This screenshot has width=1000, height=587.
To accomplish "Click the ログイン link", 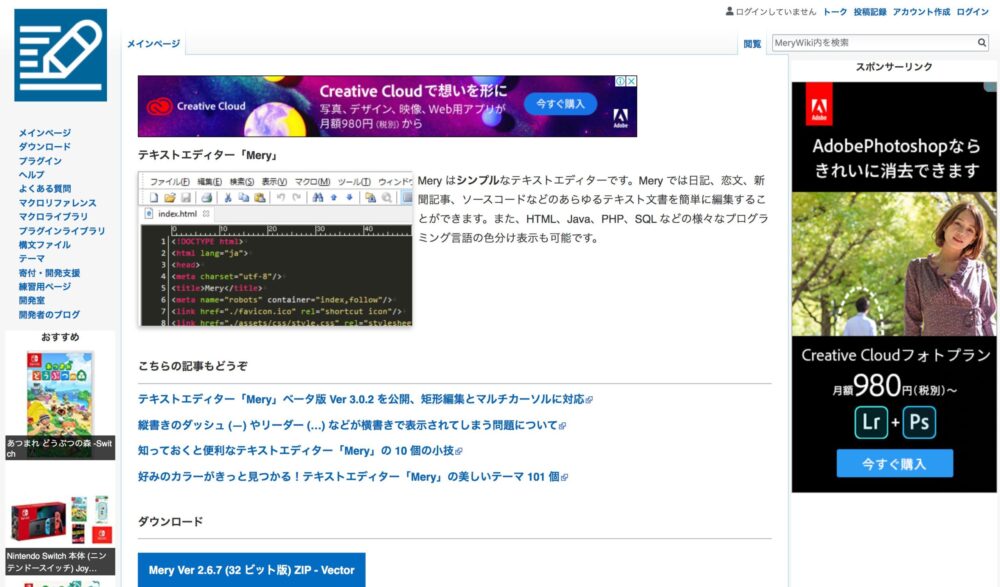I will click(x=973, y=11).
